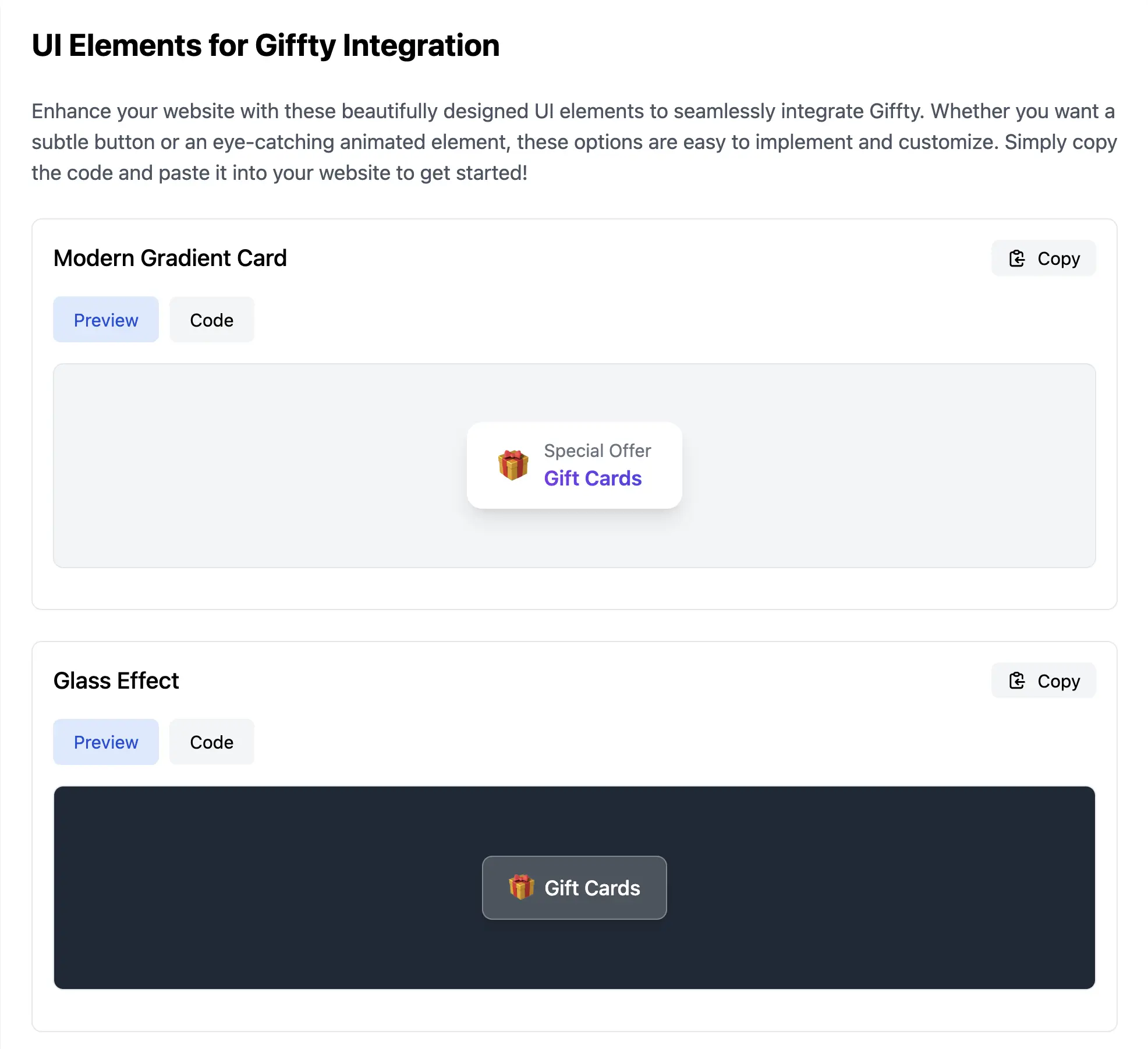1148x1049 pixels.
Task: Click gift box emoji on dark glass button
Action: (521, 887)
